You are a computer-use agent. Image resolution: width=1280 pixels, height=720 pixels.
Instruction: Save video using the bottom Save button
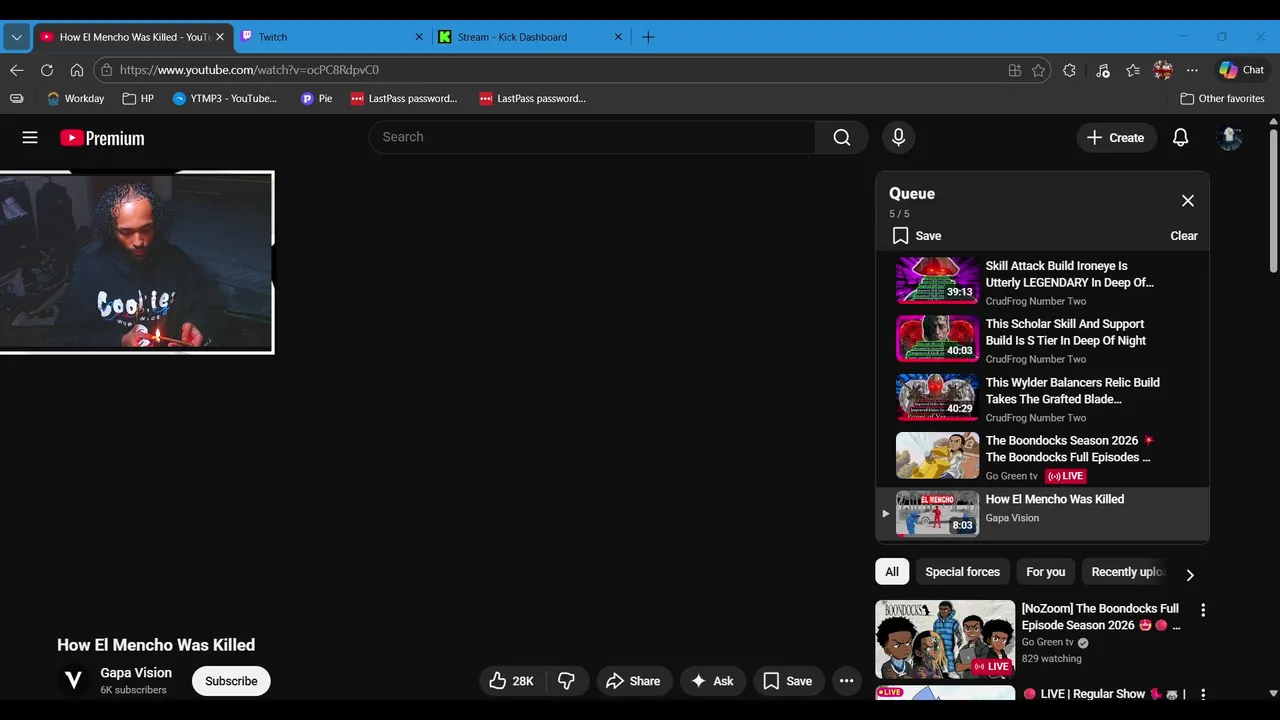(788, 681)
